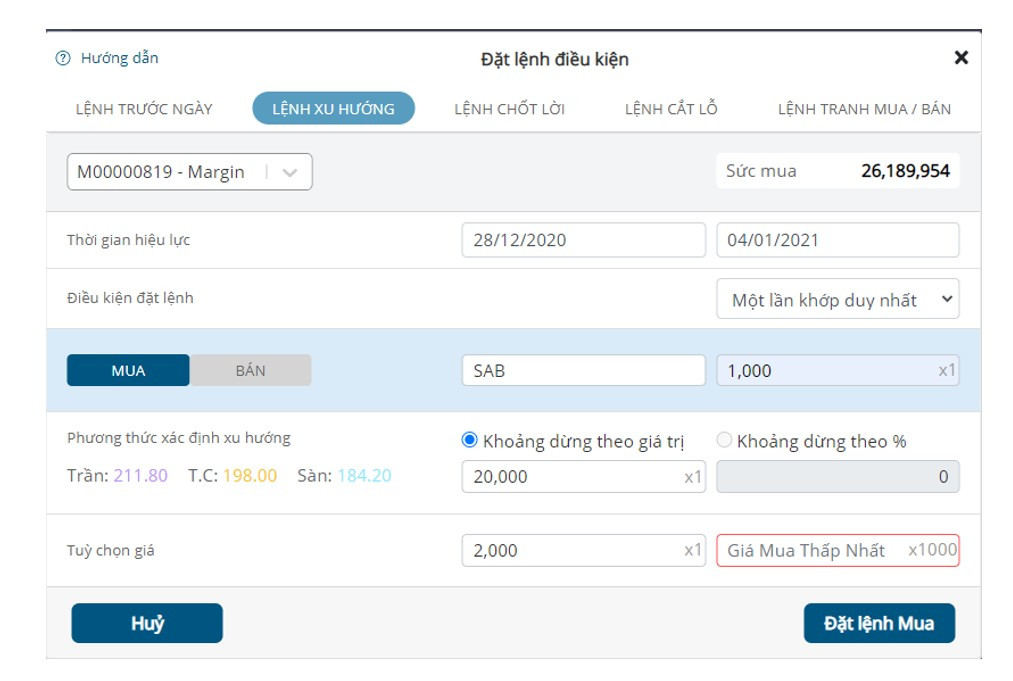Select Khoảng dừng theo giá trị radio

pos(470,440)
